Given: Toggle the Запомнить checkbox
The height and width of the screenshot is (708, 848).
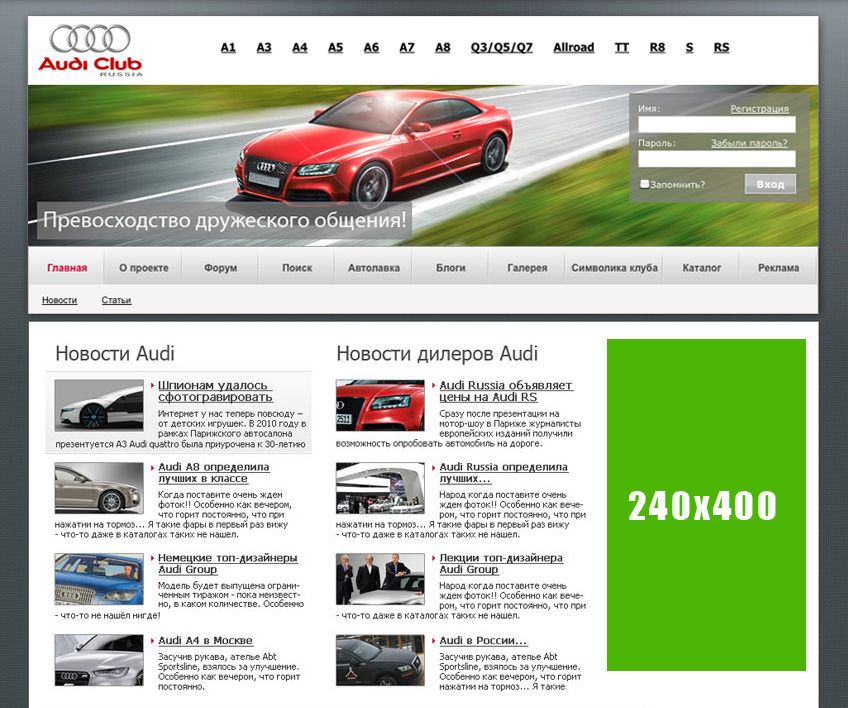Looking at the screenshot, I should [644, 184].
